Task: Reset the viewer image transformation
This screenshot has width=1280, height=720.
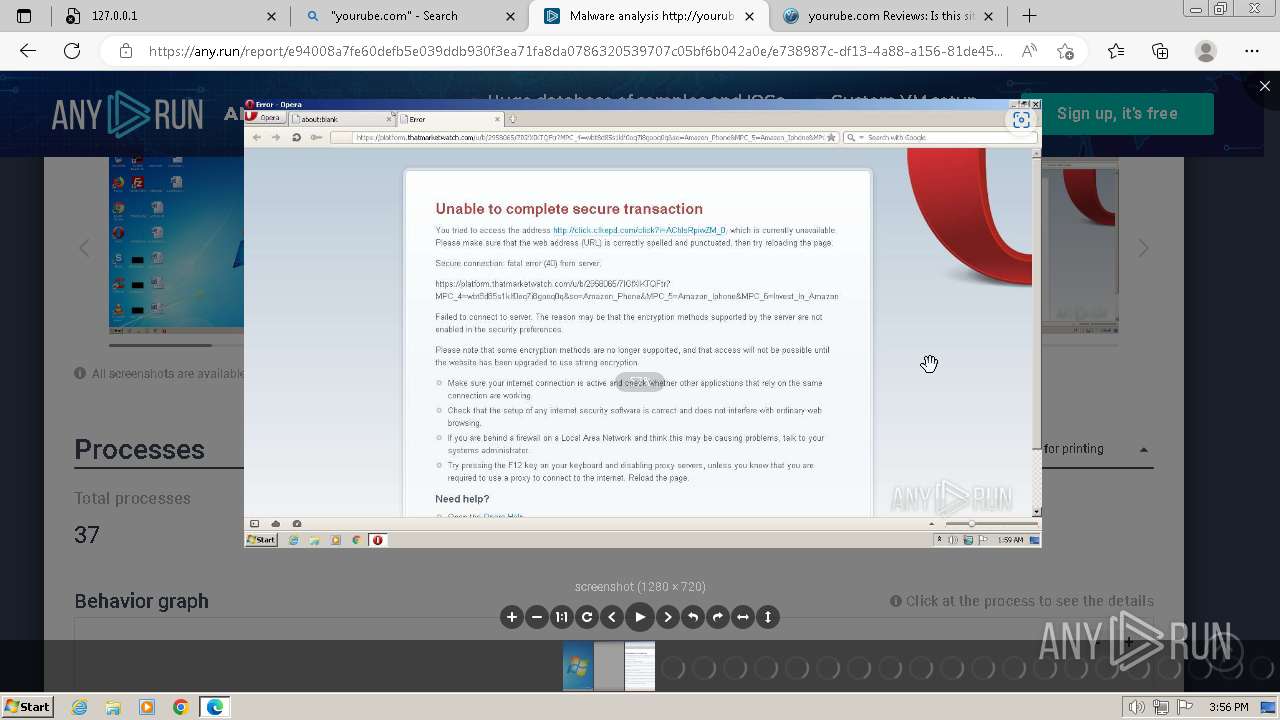Action: pos(587,617)
